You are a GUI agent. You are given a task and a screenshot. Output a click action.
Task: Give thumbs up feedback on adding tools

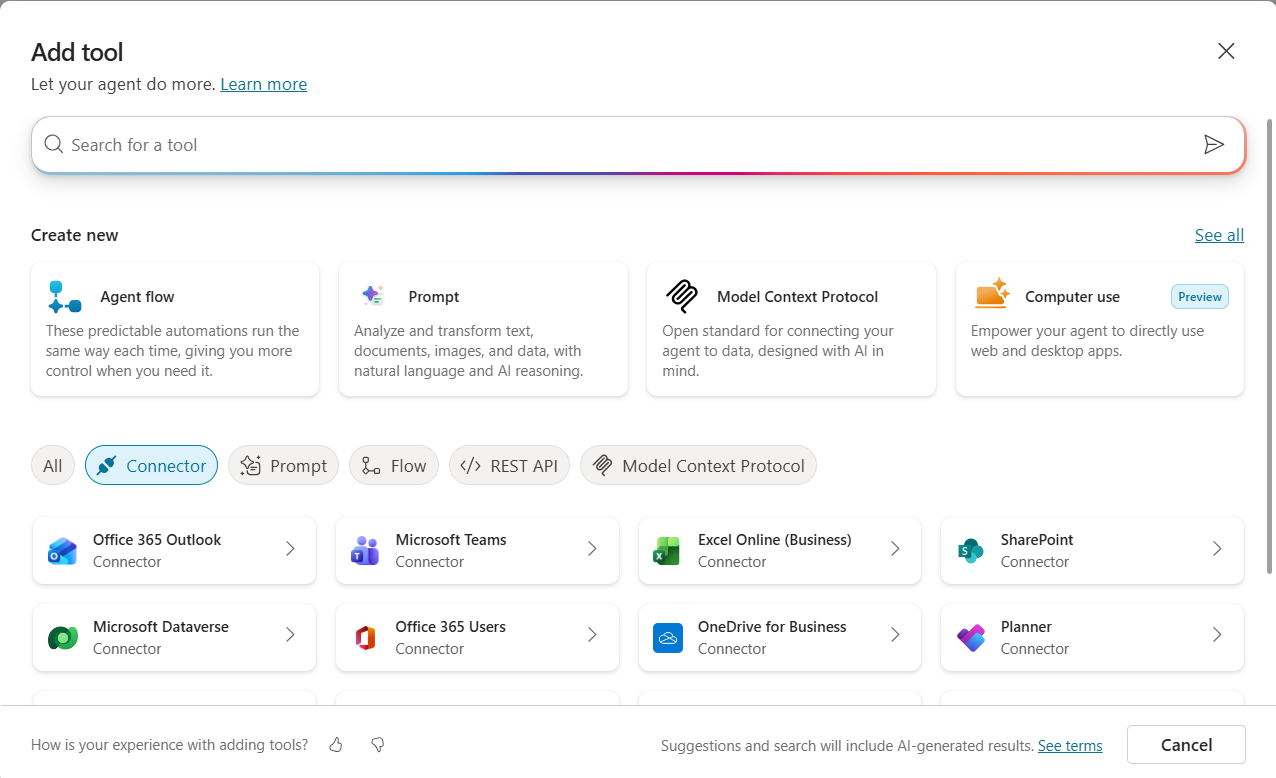[336, 745]
